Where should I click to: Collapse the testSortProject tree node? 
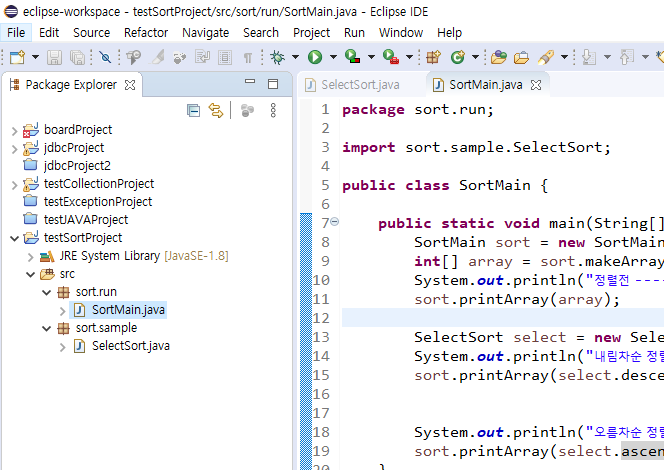[13, 238]
